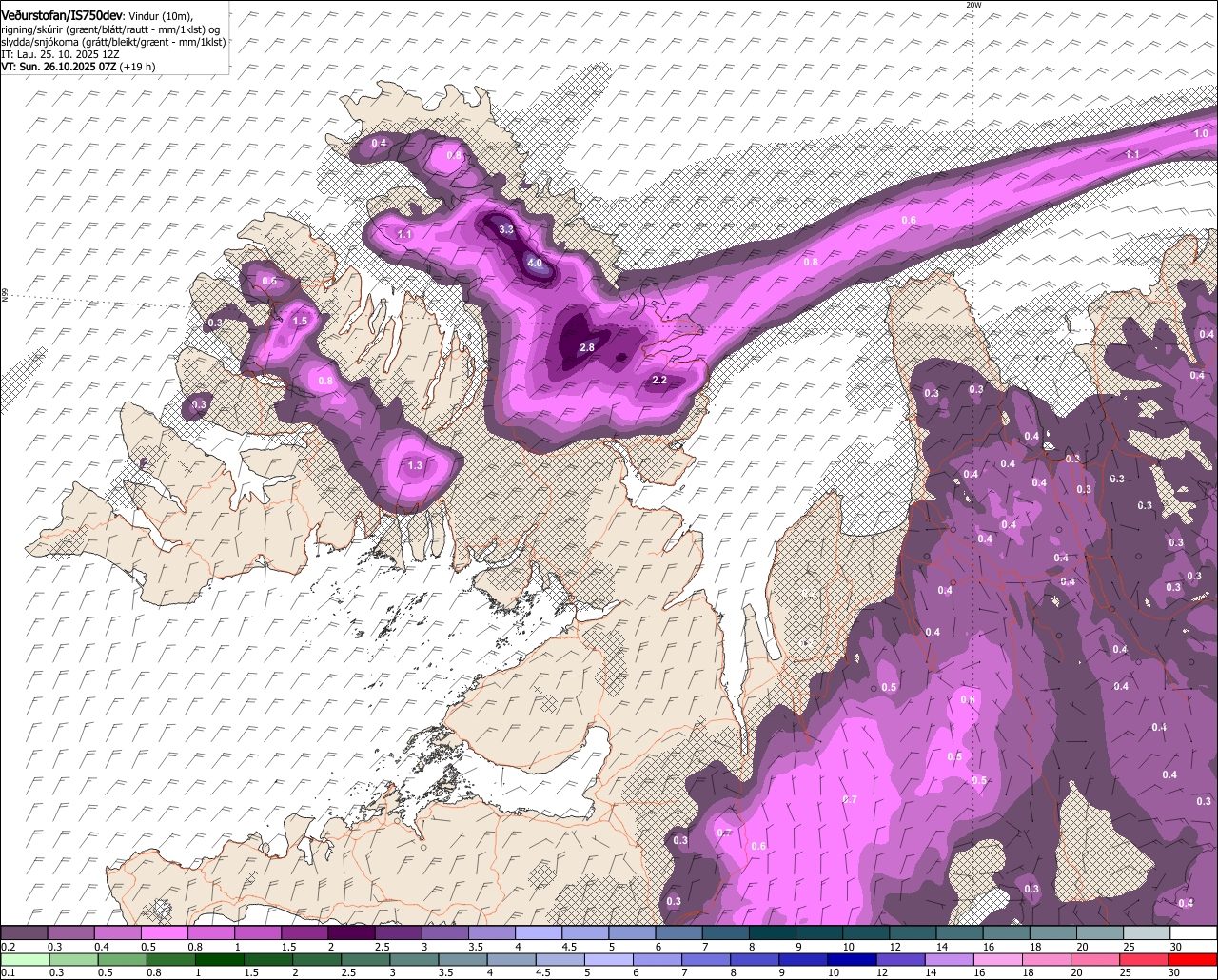
Task: Click the 0.2 label in the snow scale
Action: [x=8, y=946]
